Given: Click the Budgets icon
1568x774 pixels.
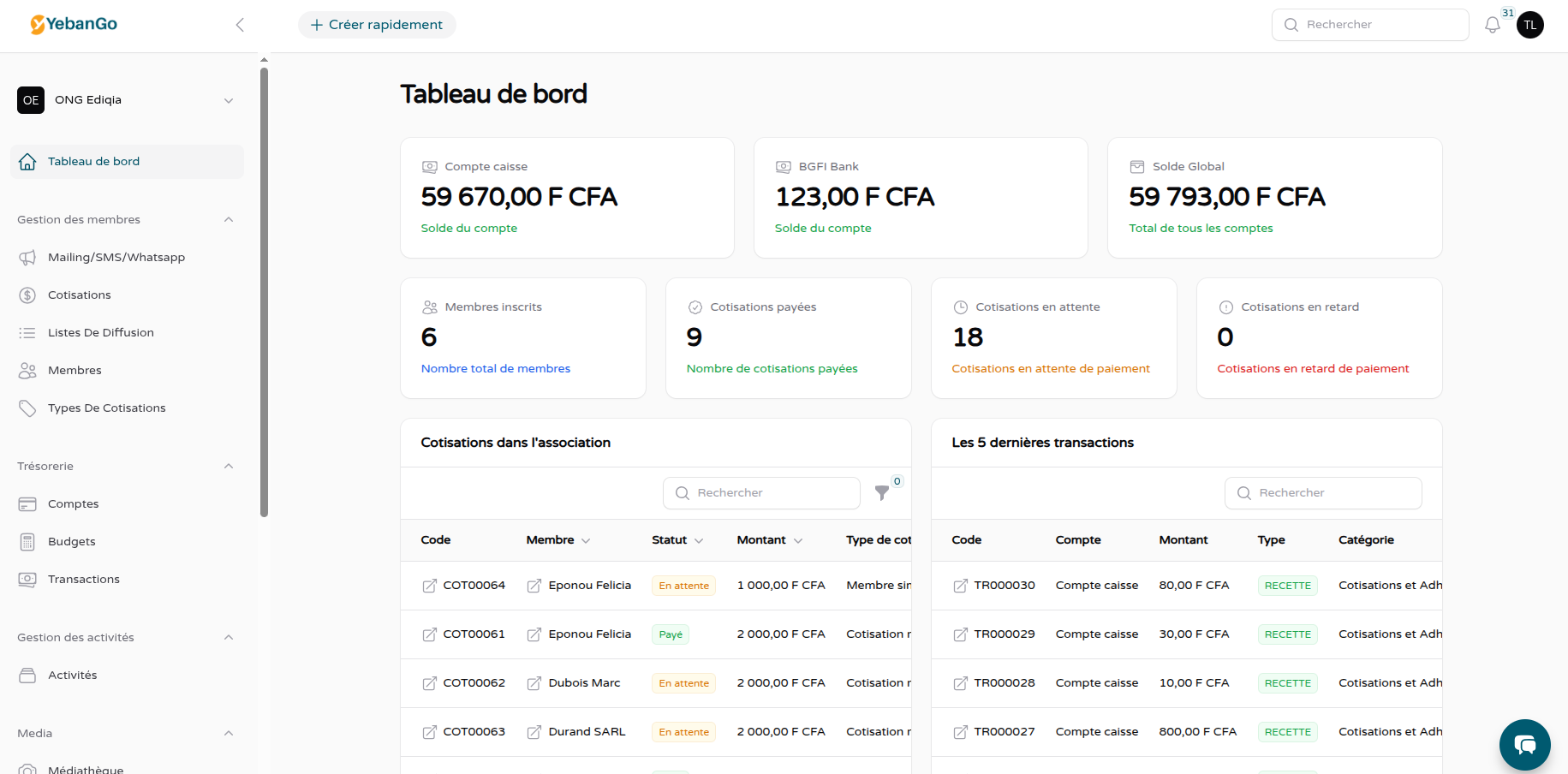Looking at the screenshot, I should pos(28,541).
